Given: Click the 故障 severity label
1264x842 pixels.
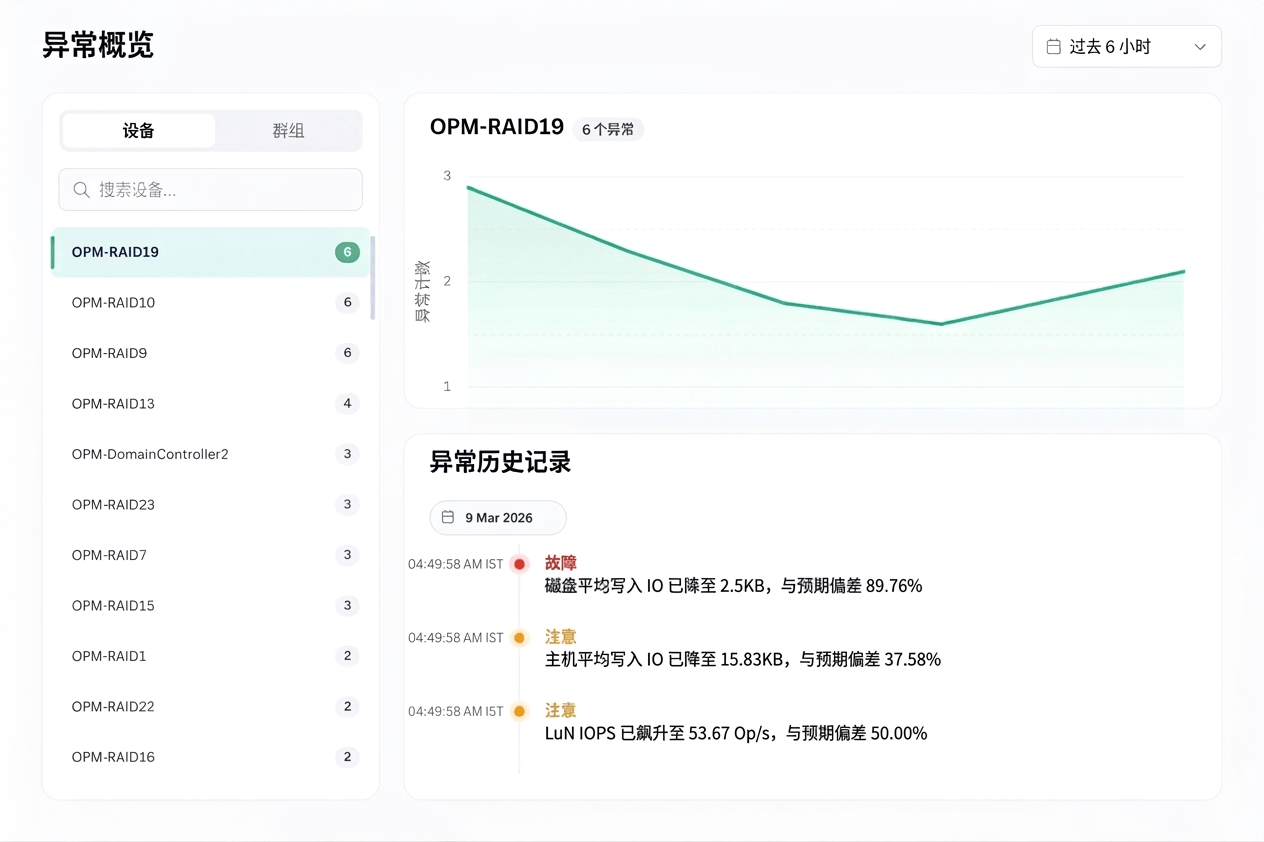Looking at the screenshot, I should (x=561, y=563).
